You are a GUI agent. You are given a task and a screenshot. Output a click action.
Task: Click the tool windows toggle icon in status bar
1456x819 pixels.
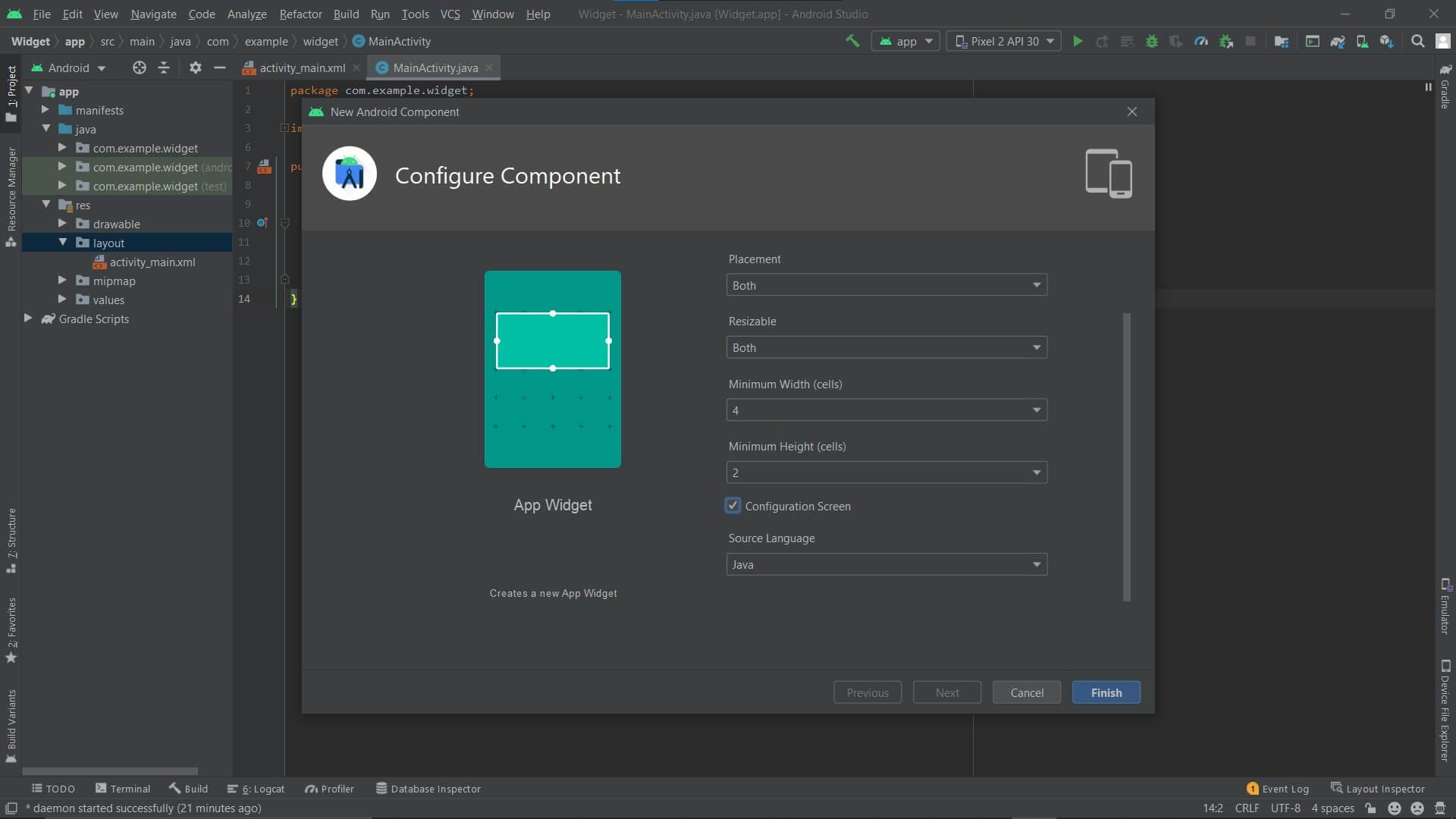(x=11, y=808)
